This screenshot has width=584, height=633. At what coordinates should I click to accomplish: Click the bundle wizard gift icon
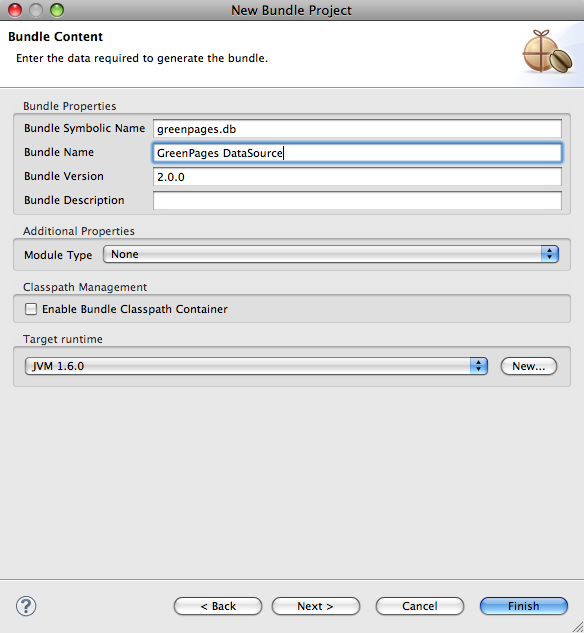pos(547,52)
